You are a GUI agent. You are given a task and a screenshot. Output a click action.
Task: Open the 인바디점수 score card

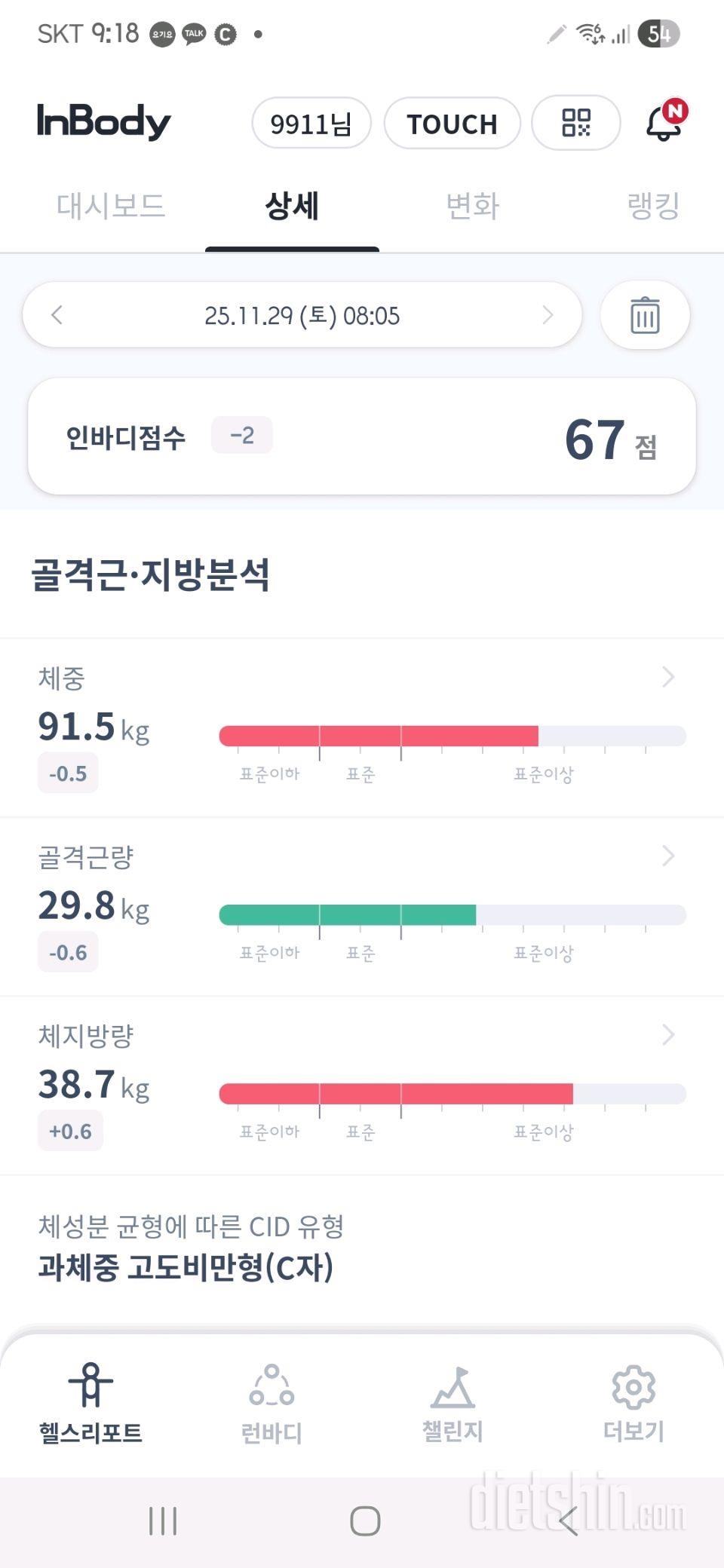tap(362, 437)
